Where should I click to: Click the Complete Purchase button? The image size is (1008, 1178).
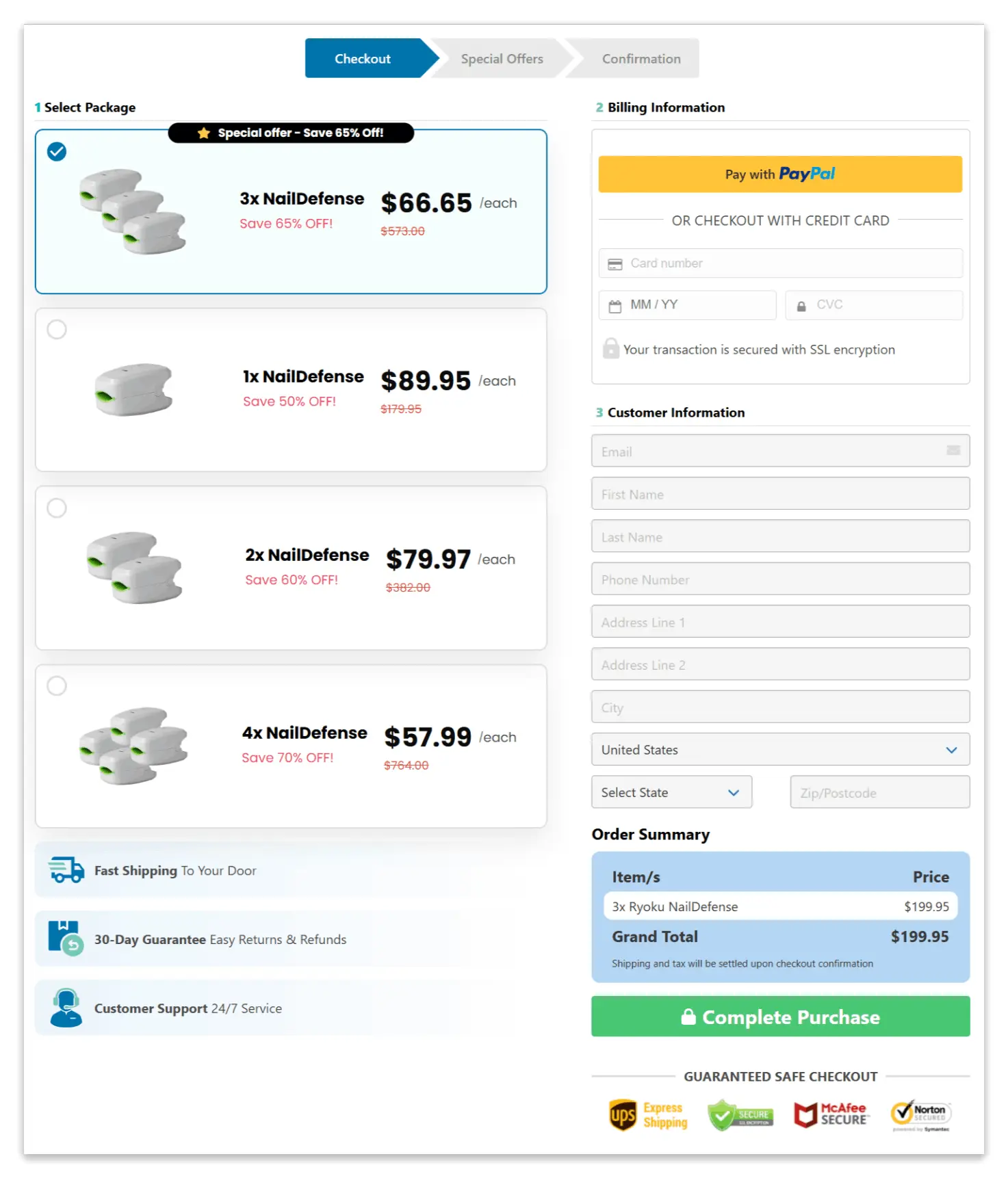780,1017
